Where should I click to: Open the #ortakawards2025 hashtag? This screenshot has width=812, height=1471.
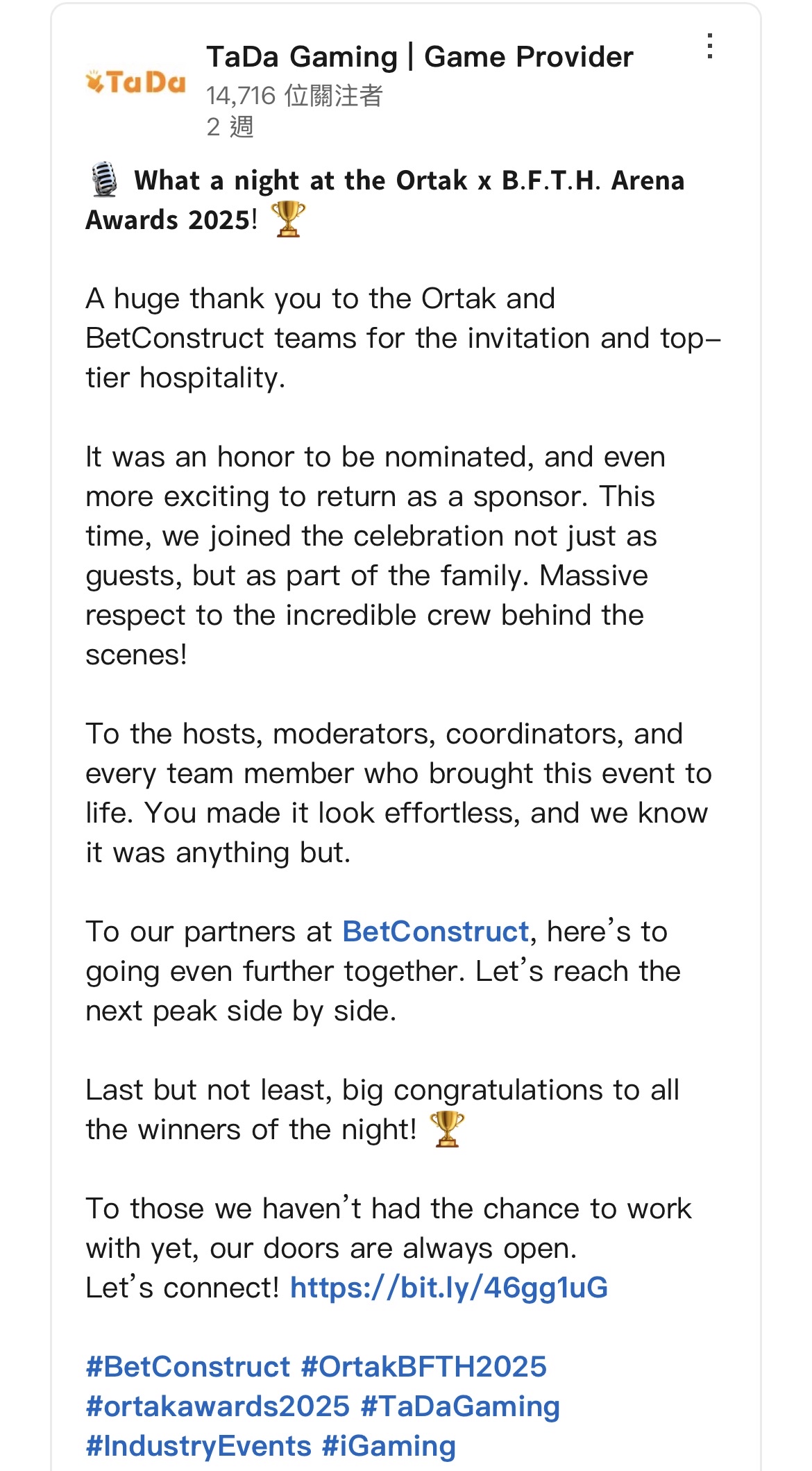pos(217,1406)
